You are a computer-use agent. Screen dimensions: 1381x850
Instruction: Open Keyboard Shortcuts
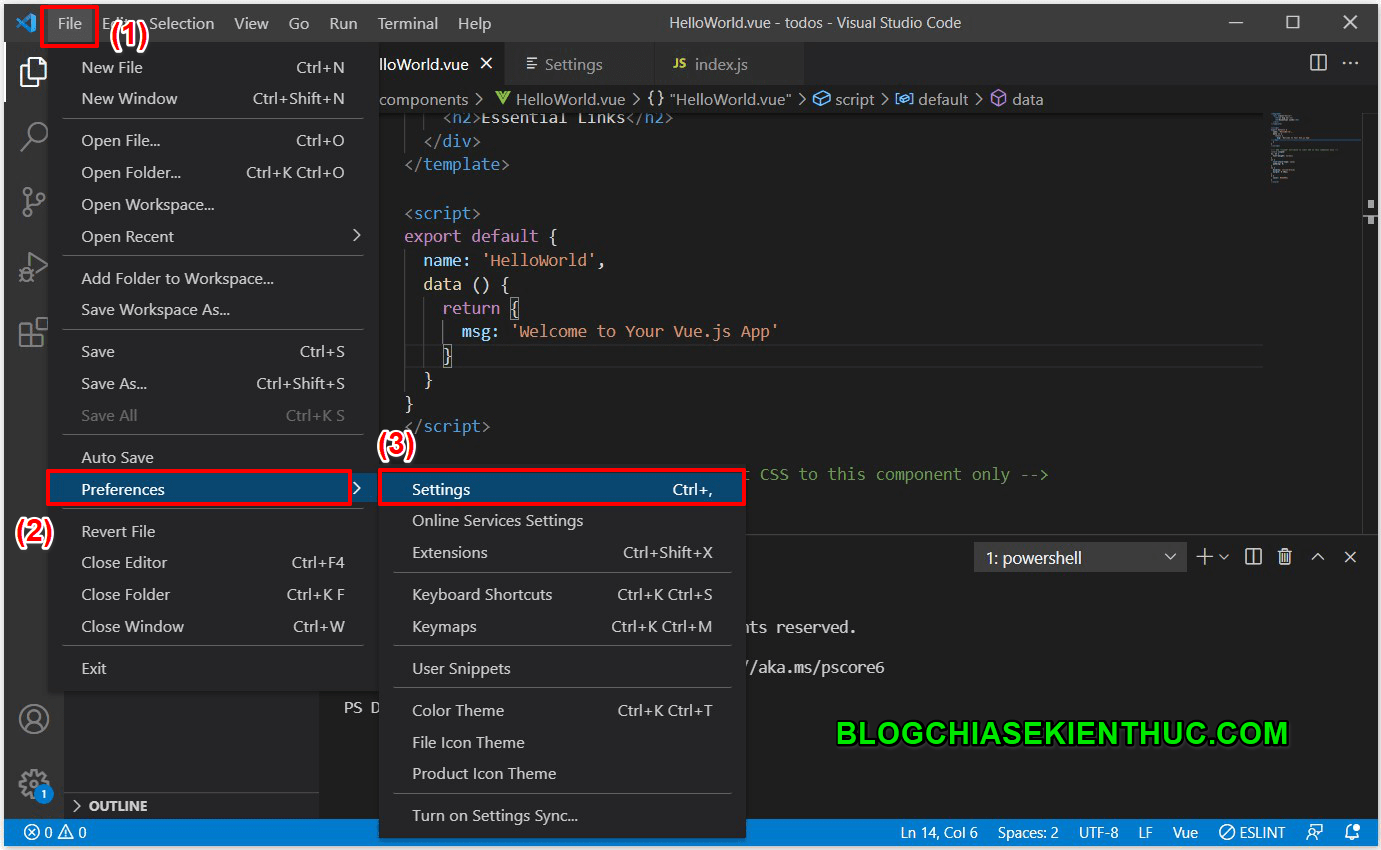point(562,594)
